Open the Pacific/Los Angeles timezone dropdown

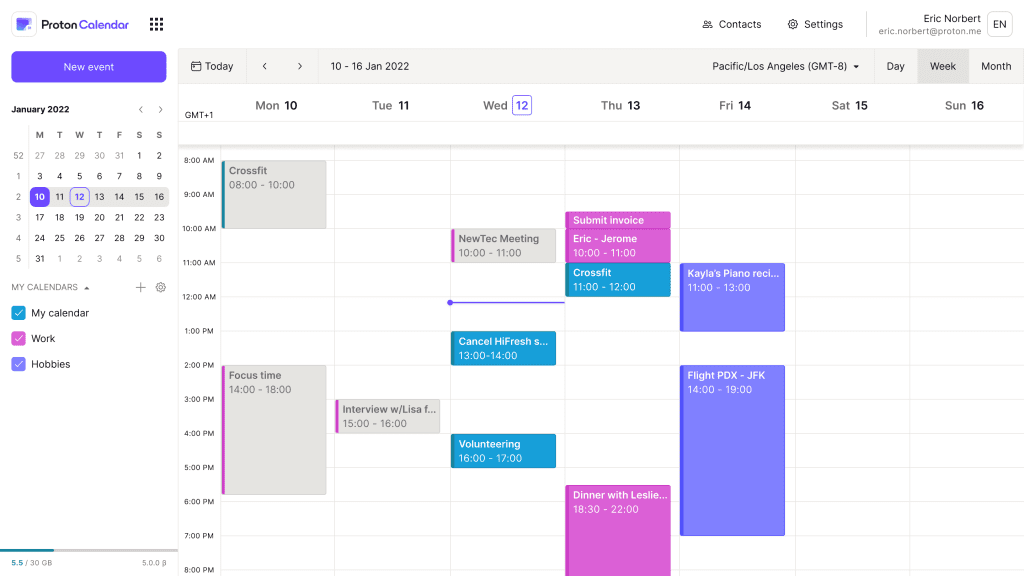click(786, 66)
